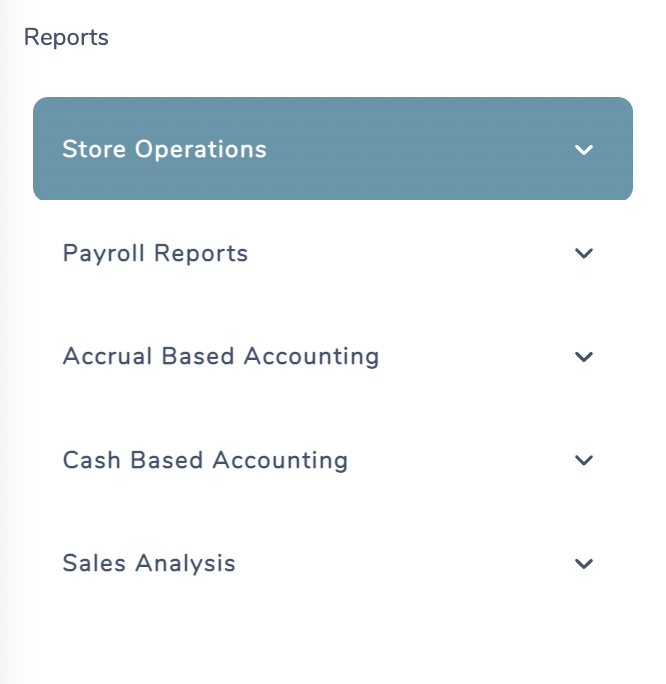Click the chevron arrow beside Store Operations
666x684 pixels.
coord(584,150)
